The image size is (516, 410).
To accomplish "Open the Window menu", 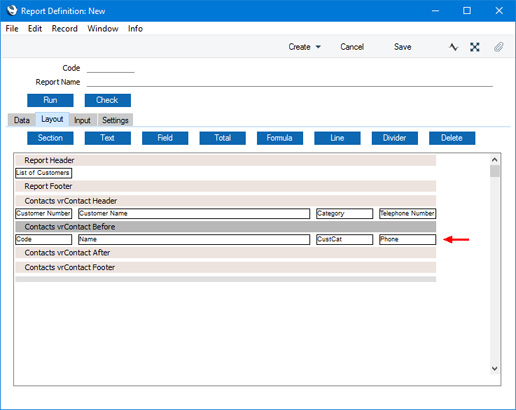I will (x=103, y=29).
